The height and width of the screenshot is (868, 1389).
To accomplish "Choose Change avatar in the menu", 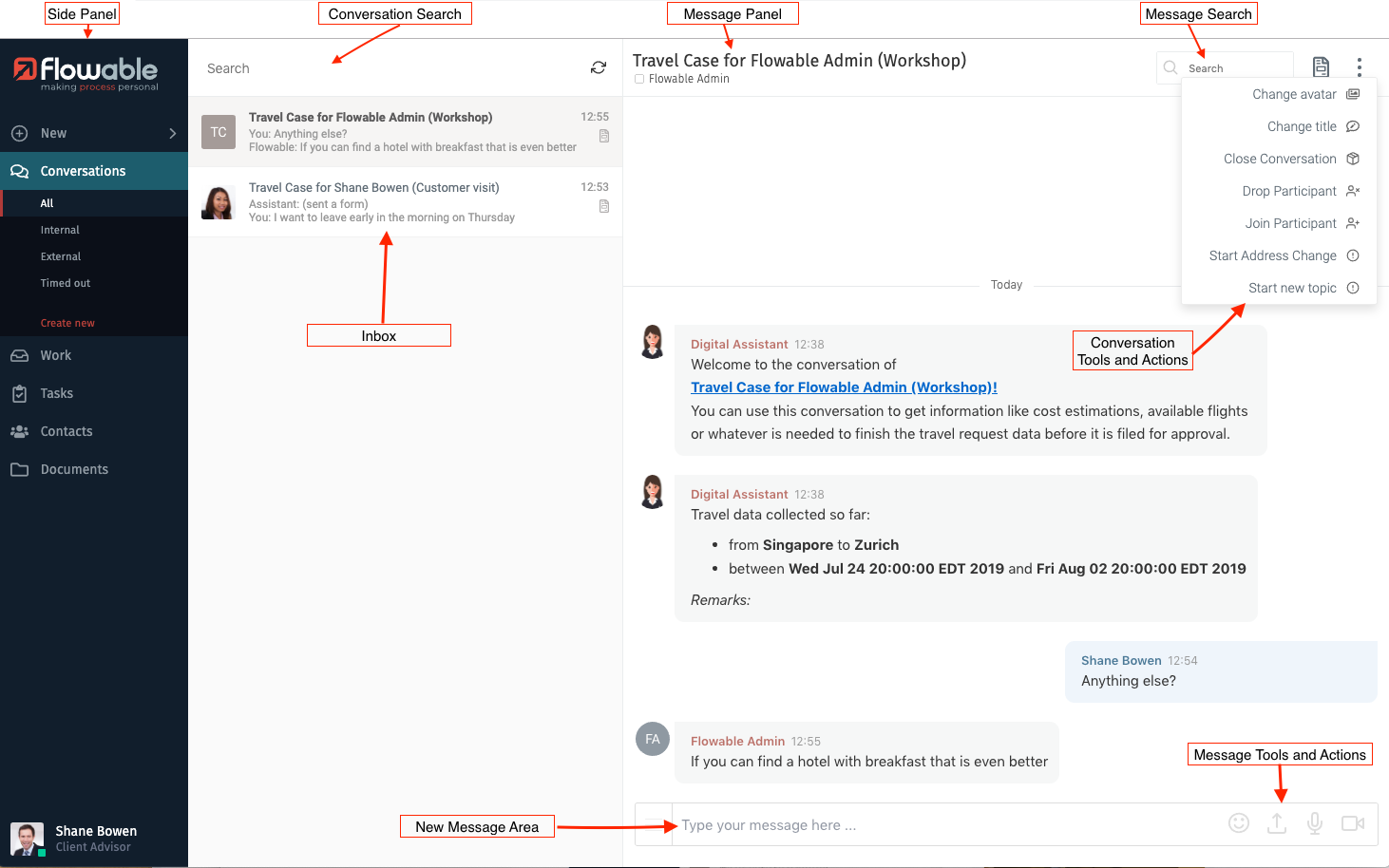I will pos(1294,94).
